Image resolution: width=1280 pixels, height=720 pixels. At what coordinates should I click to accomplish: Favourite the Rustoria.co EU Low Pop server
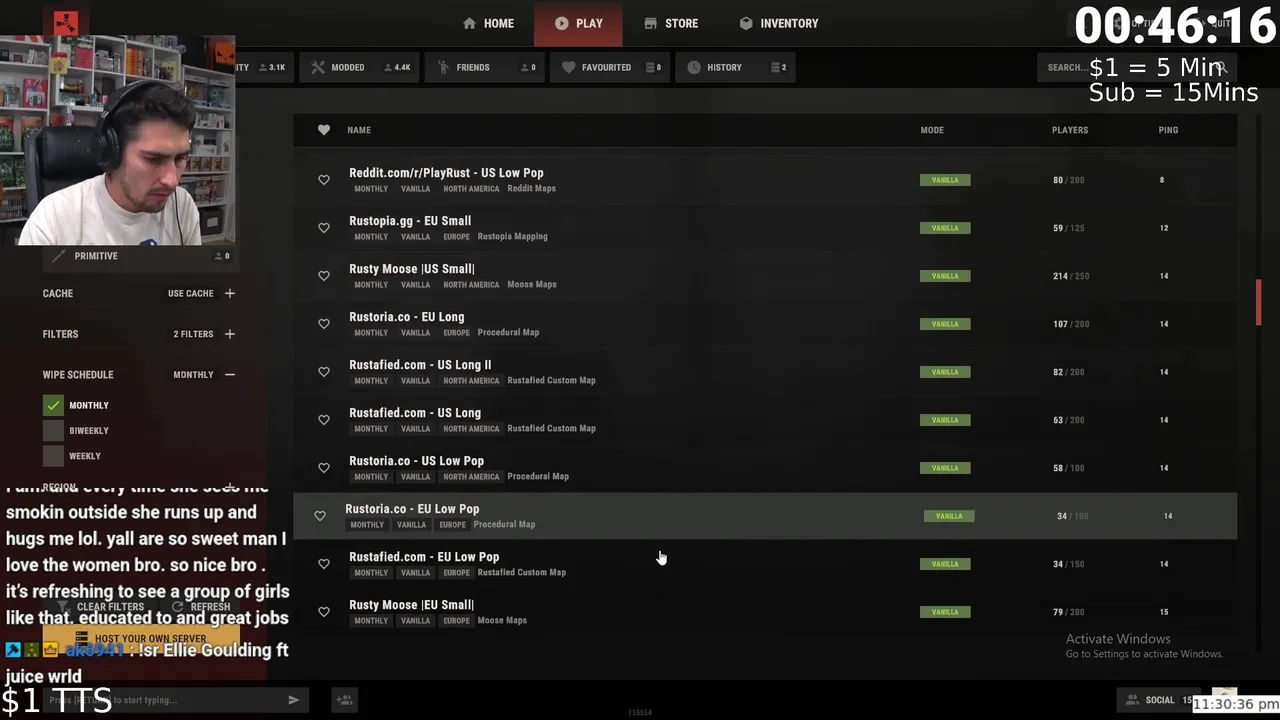(319, 516)
